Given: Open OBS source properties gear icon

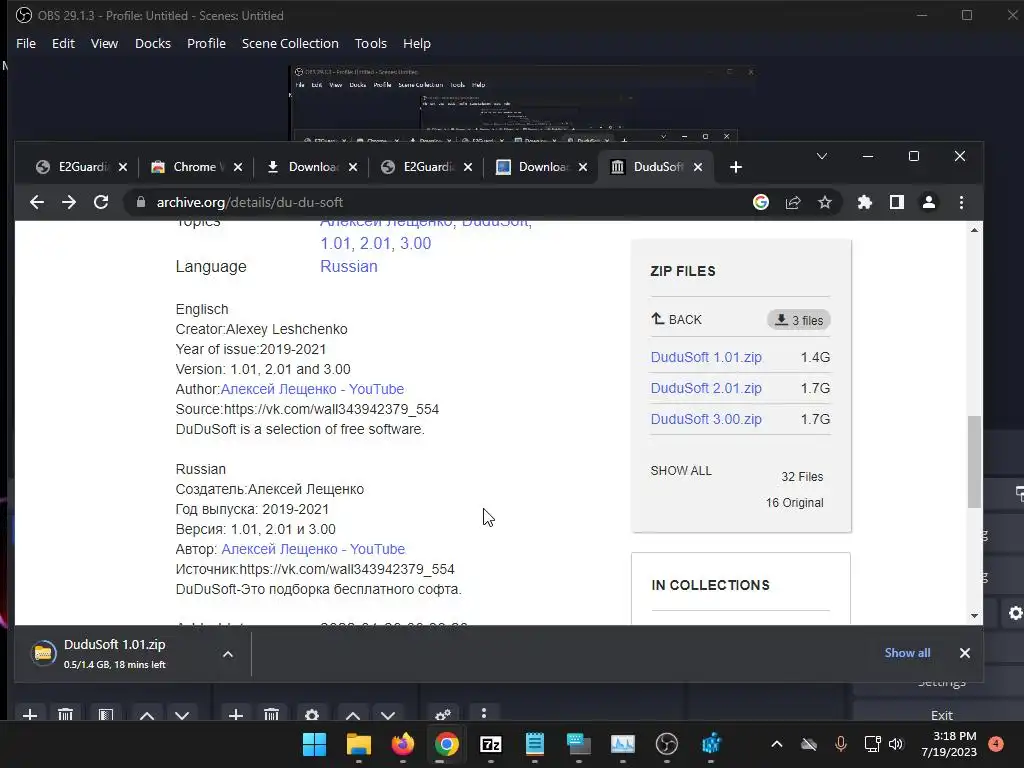Looking at the screenshot, I should pyautogui.click(x=312, y=715).
